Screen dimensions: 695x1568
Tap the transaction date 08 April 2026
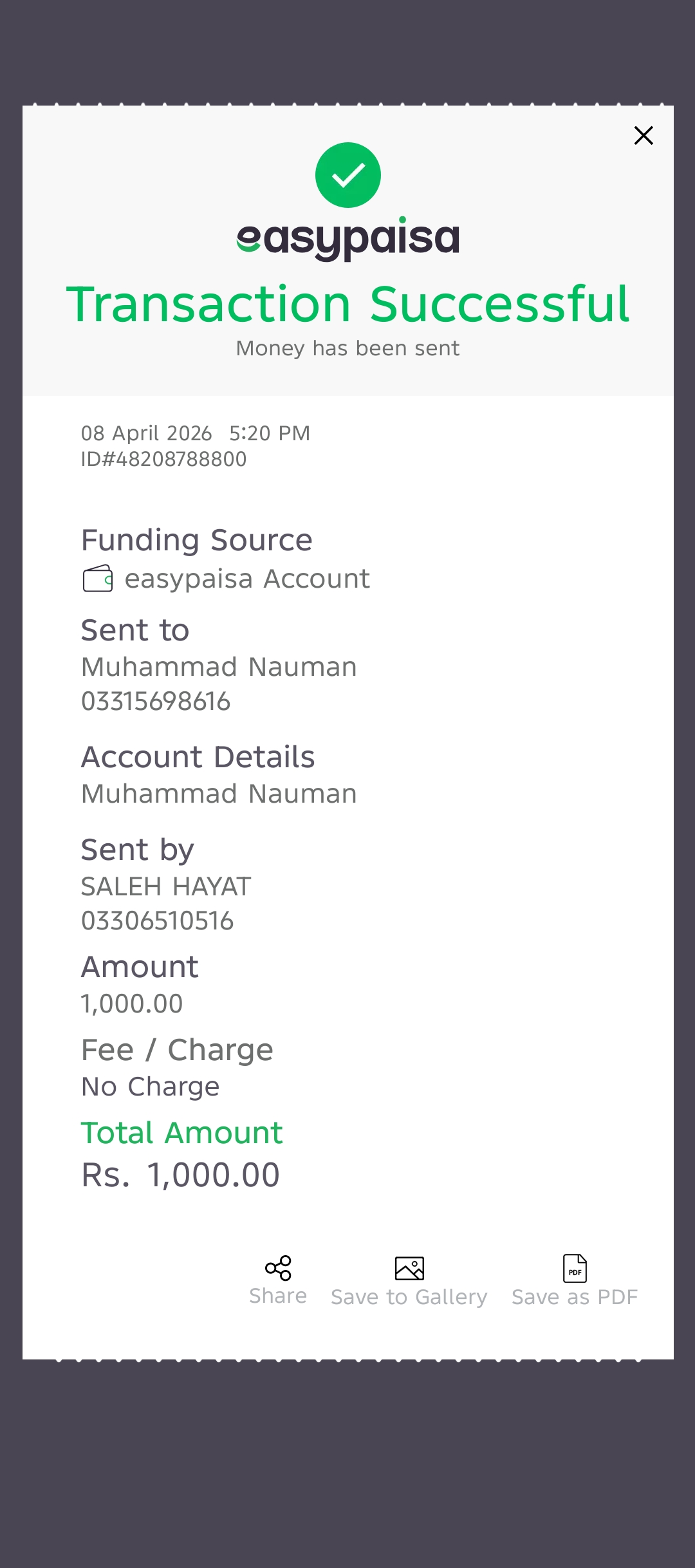click(147, 434)
